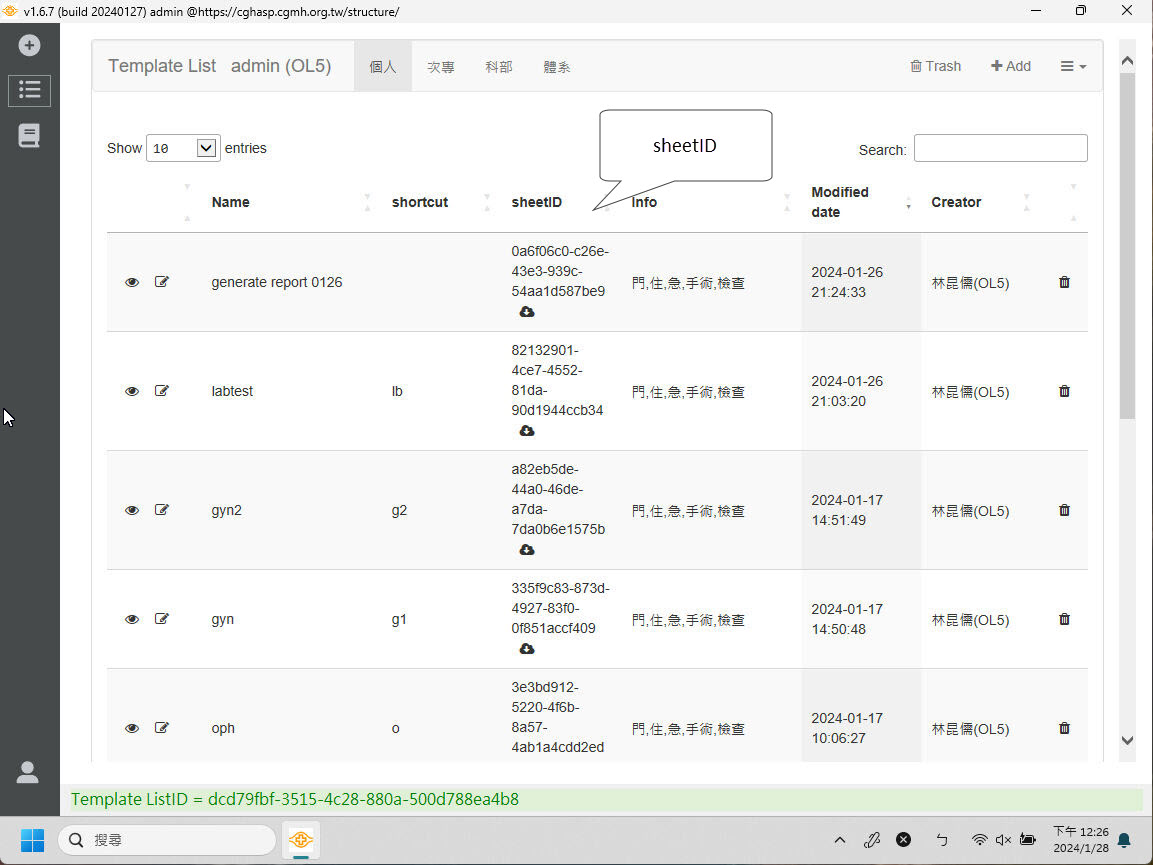Edit the labtest template
This screenshot has height=865, width=1153.
pos(162,391)
